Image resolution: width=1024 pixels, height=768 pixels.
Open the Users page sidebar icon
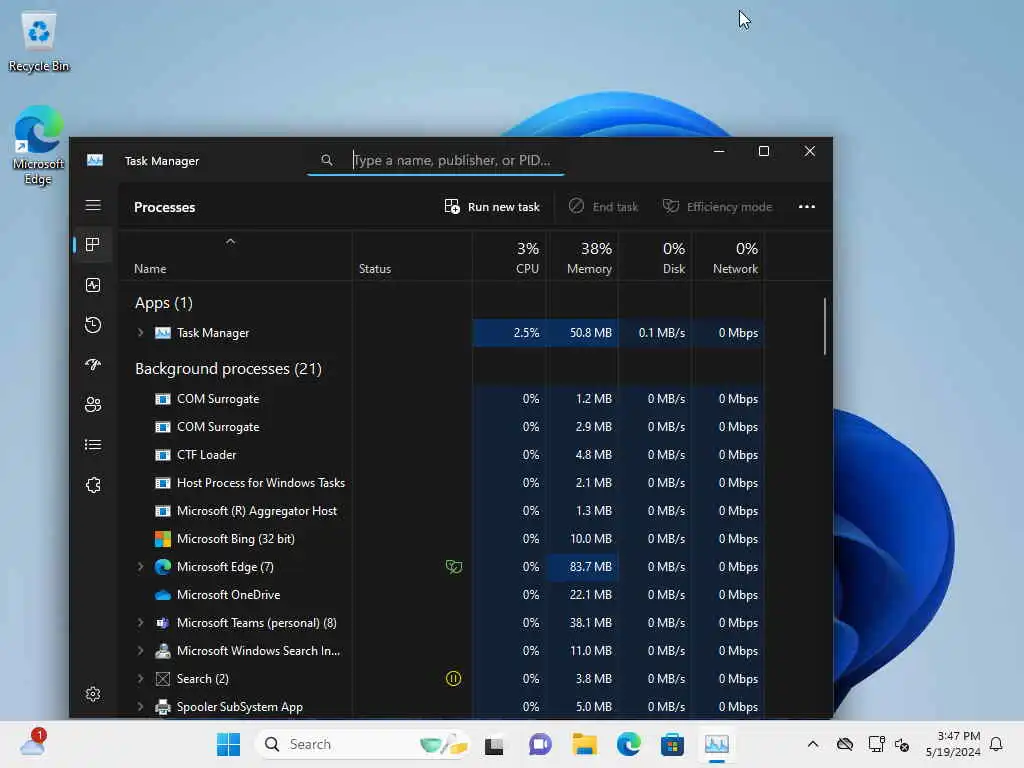tap(93, 405)
